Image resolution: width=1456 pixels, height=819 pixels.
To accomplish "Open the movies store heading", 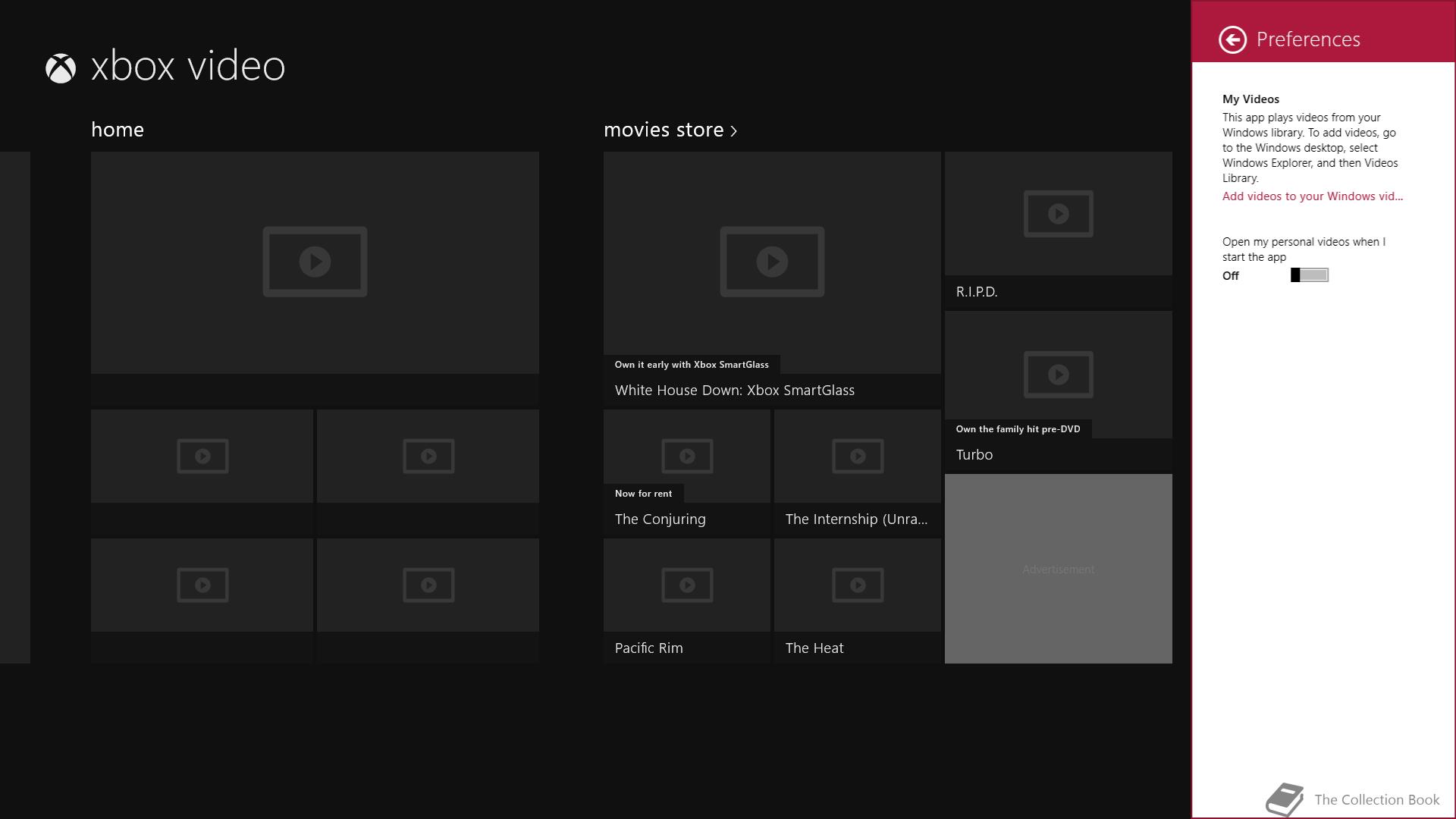I will [x=664, y=130].
